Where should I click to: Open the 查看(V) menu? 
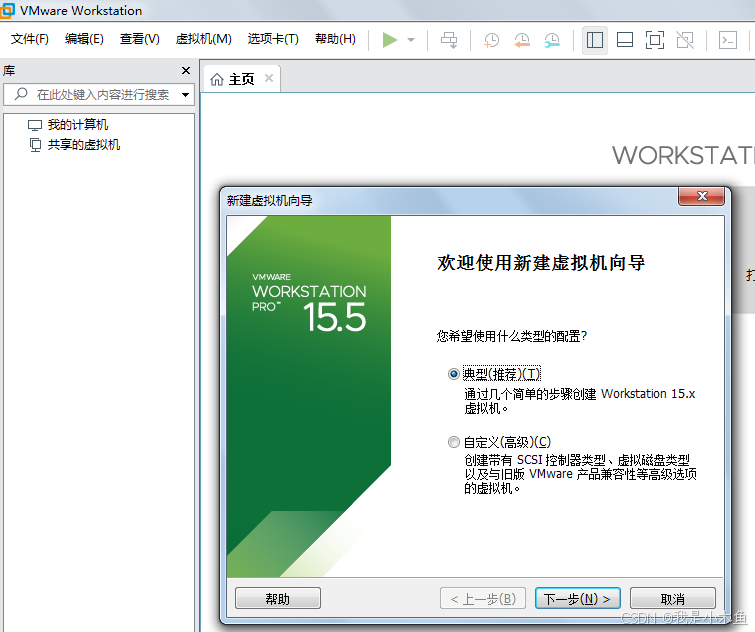(x=140, y=39)
